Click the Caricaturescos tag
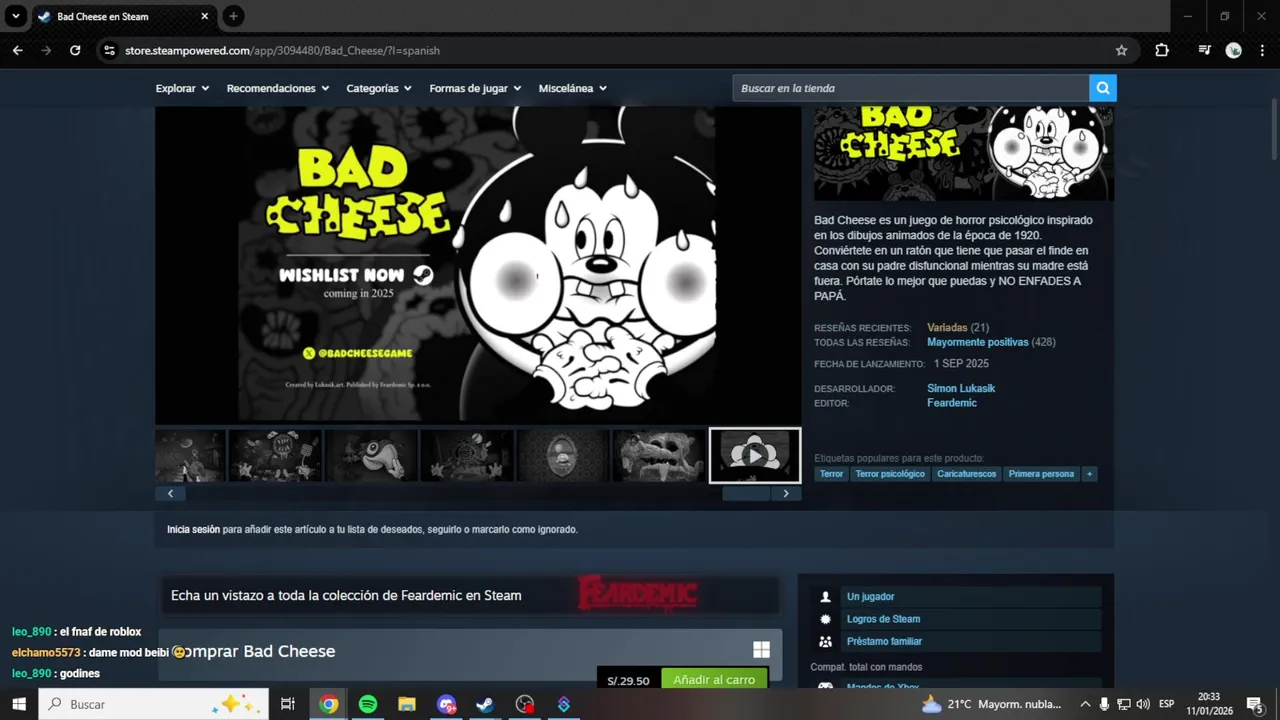1280x720 pixels. pyautogui.click(x=967, y=474)
